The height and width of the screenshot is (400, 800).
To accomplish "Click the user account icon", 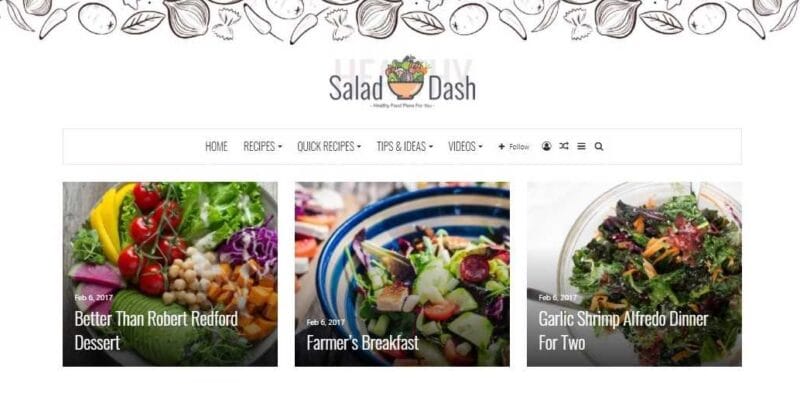I will tap(546, 146).
